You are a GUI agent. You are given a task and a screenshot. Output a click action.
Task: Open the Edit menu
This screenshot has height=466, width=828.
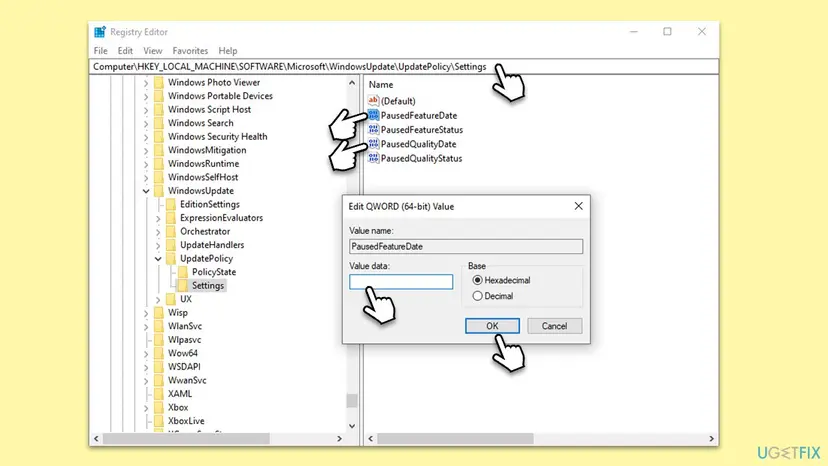[125, 51]
